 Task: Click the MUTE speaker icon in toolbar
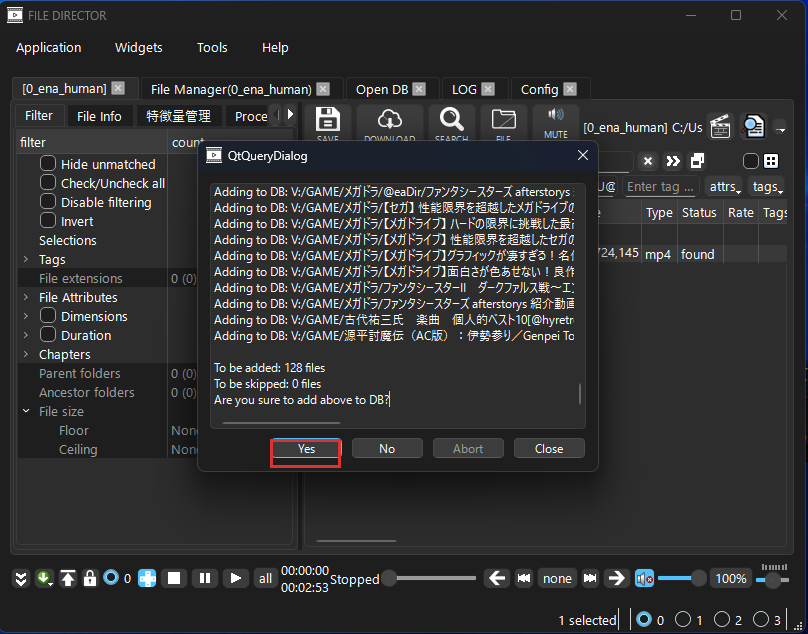[x=556, y=122]
